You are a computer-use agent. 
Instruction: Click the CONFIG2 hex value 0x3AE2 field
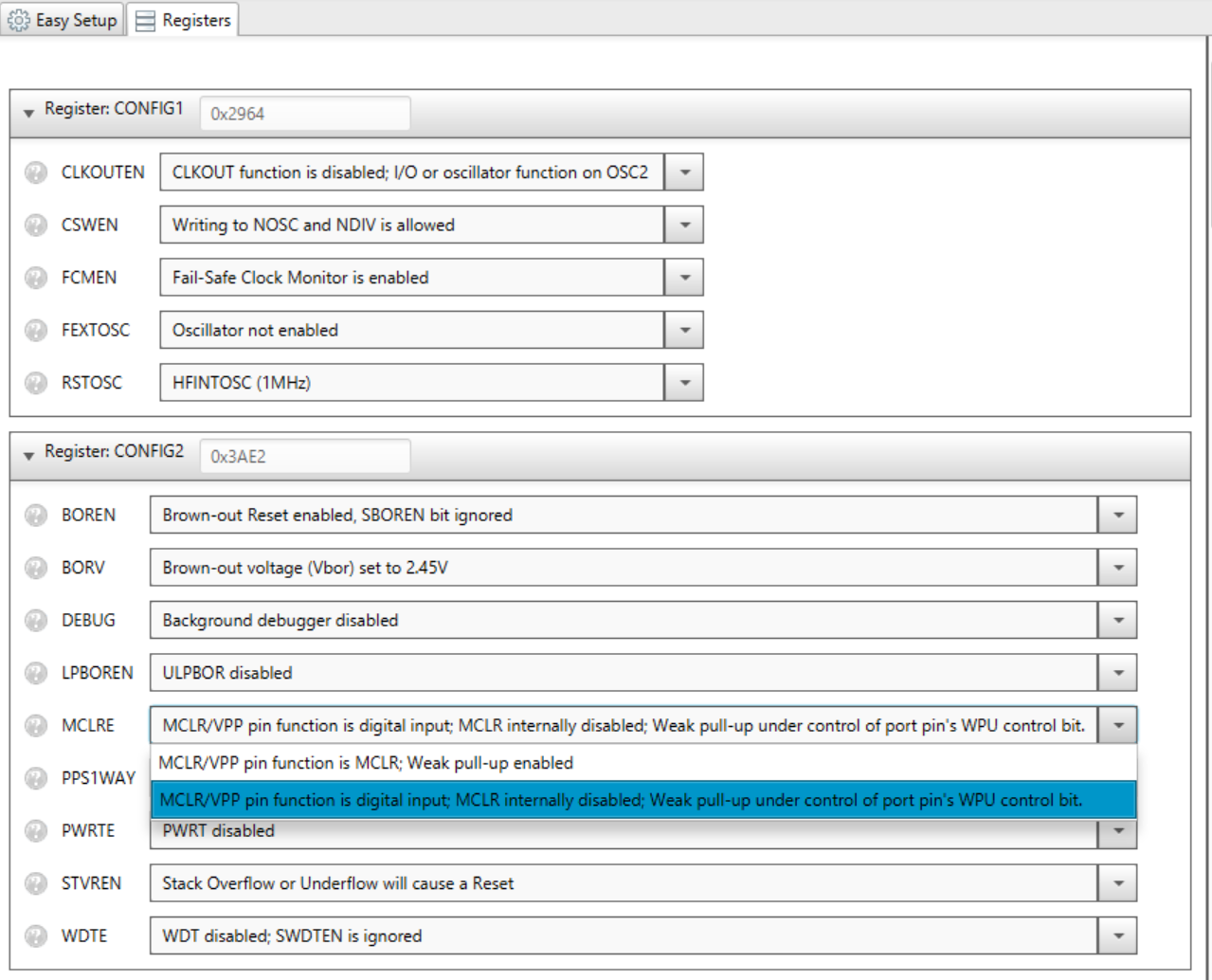pos(305,457)
